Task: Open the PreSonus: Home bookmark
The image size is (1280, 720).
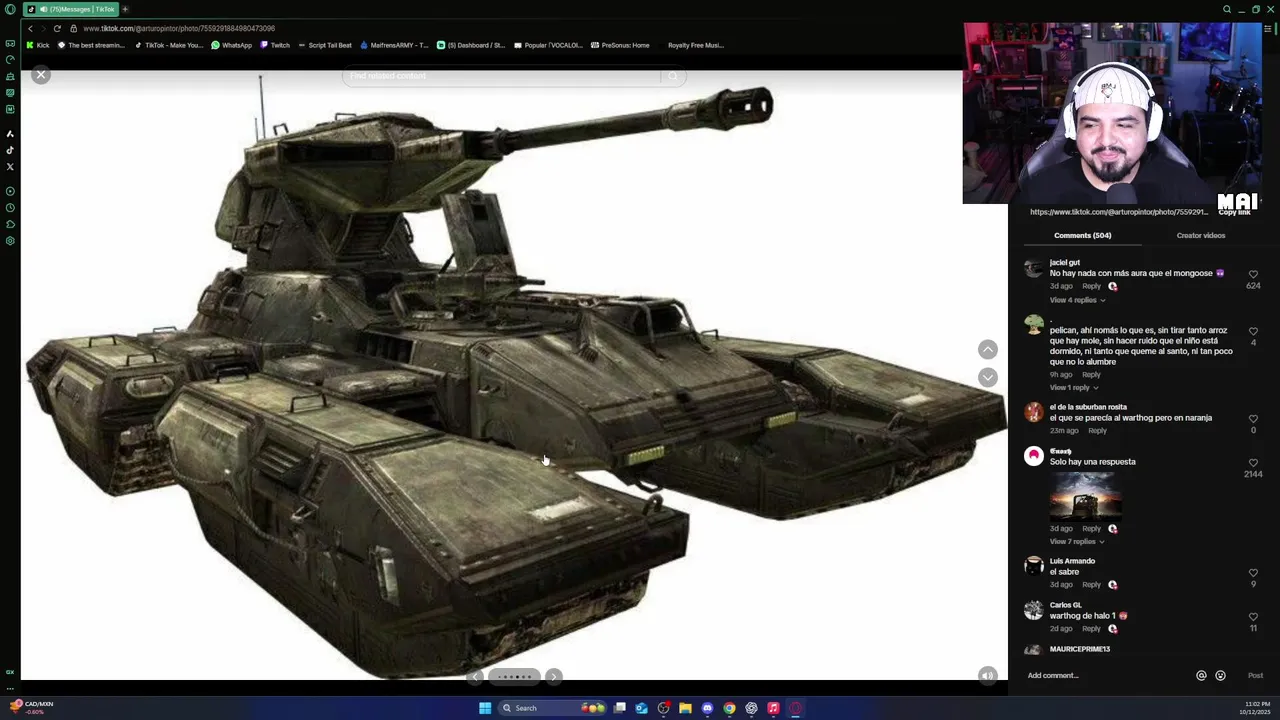Action: pyautogui.click(x=620, y=45)
